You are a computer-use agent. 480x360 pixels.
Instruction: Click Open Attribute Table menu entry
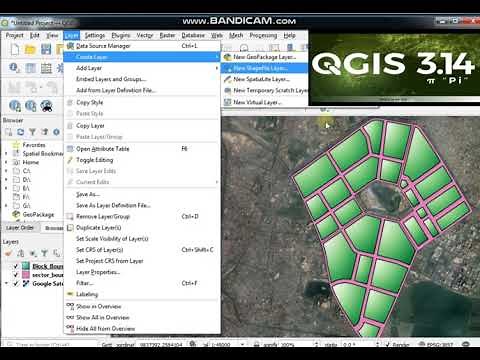click(142, 149)
